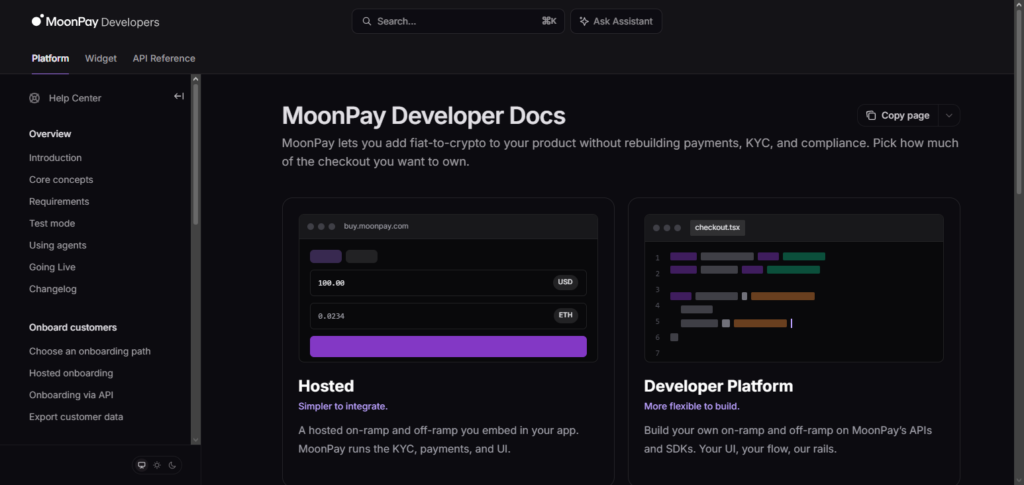Image resolution: width=1024 pixels, height=485 pixels.
Task: Click the copy icon in Copy page
Action: click(x=871, y=116)
